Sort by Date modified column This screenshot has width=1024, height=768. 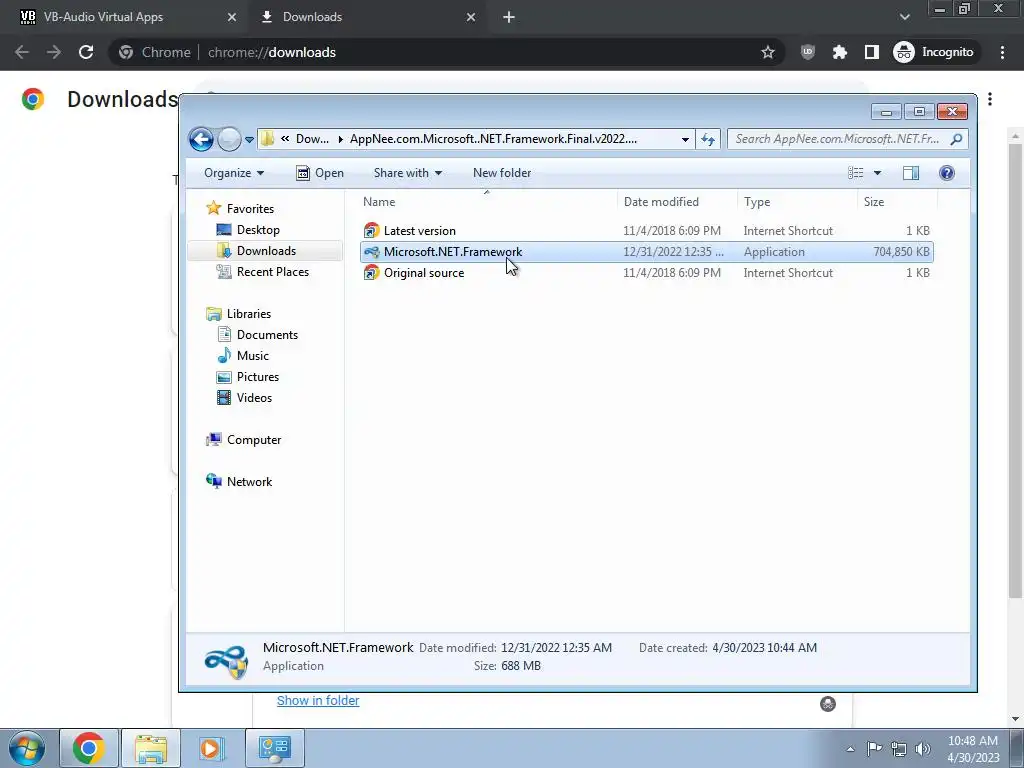click(x=677, y=202)
